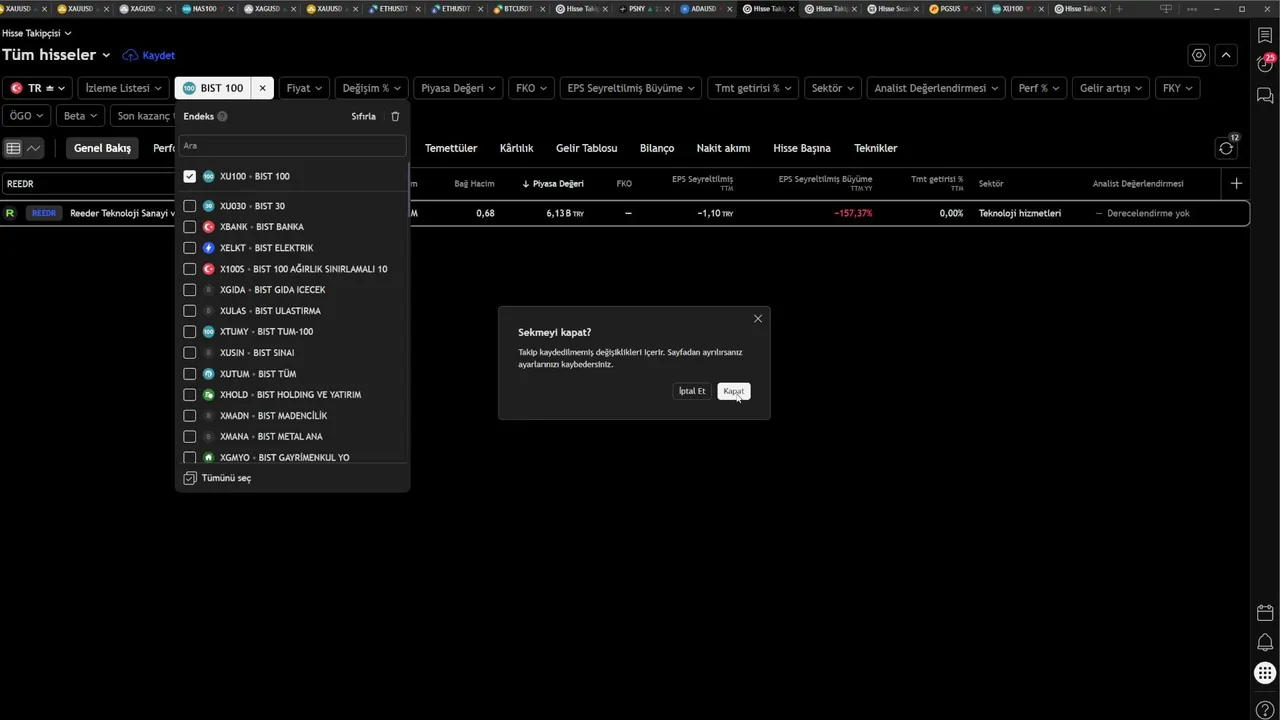
Task: Open the Değişim % filter dropdown
Action: click(372, 88)
